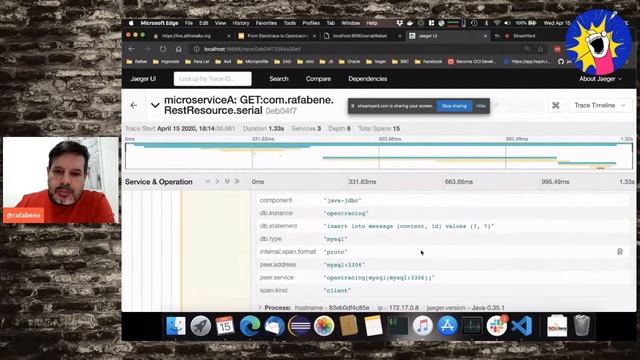Click browser Forward arrow button

147,49
